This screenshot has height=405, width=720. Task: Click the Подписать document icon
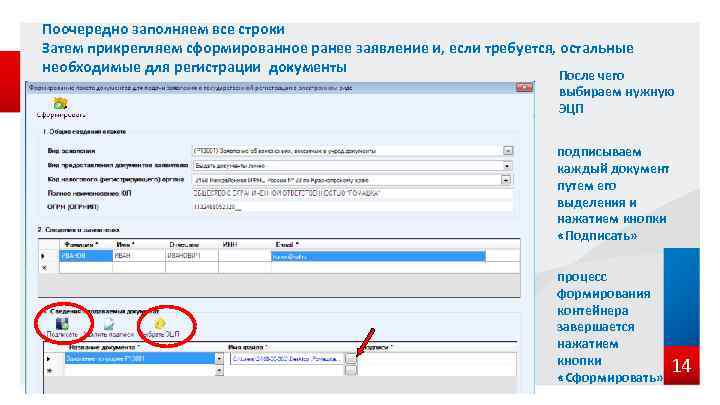[x=62, y=324]
